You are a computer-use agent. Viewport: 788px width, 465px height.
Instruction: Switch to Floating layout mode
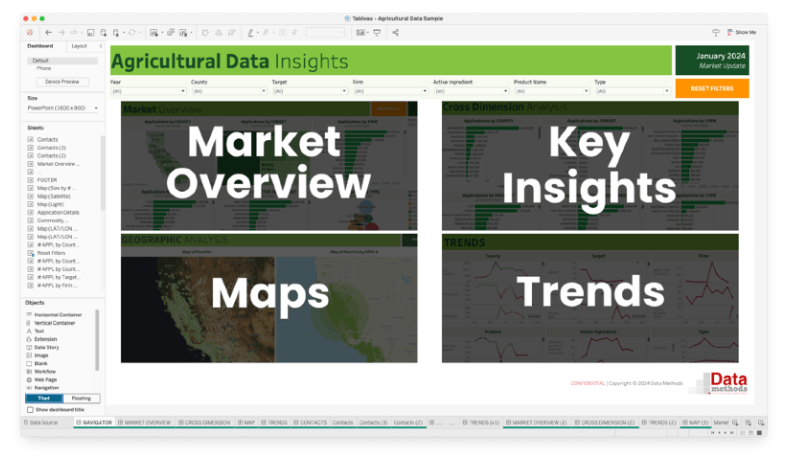(80, 398)
